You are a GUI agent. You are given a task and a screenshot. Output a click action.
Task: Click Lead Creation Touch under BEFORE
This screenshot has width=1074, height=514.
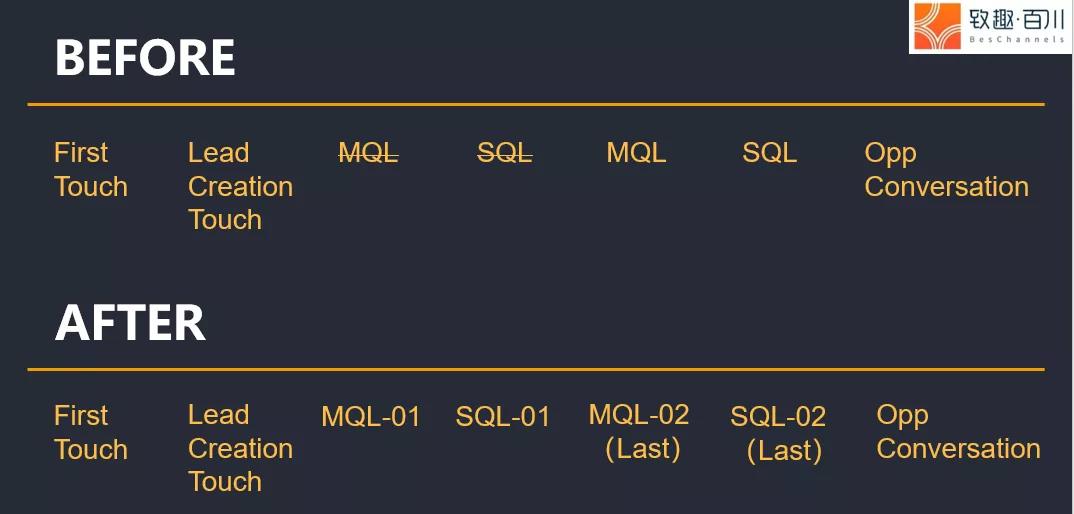[x=240, y=186]
